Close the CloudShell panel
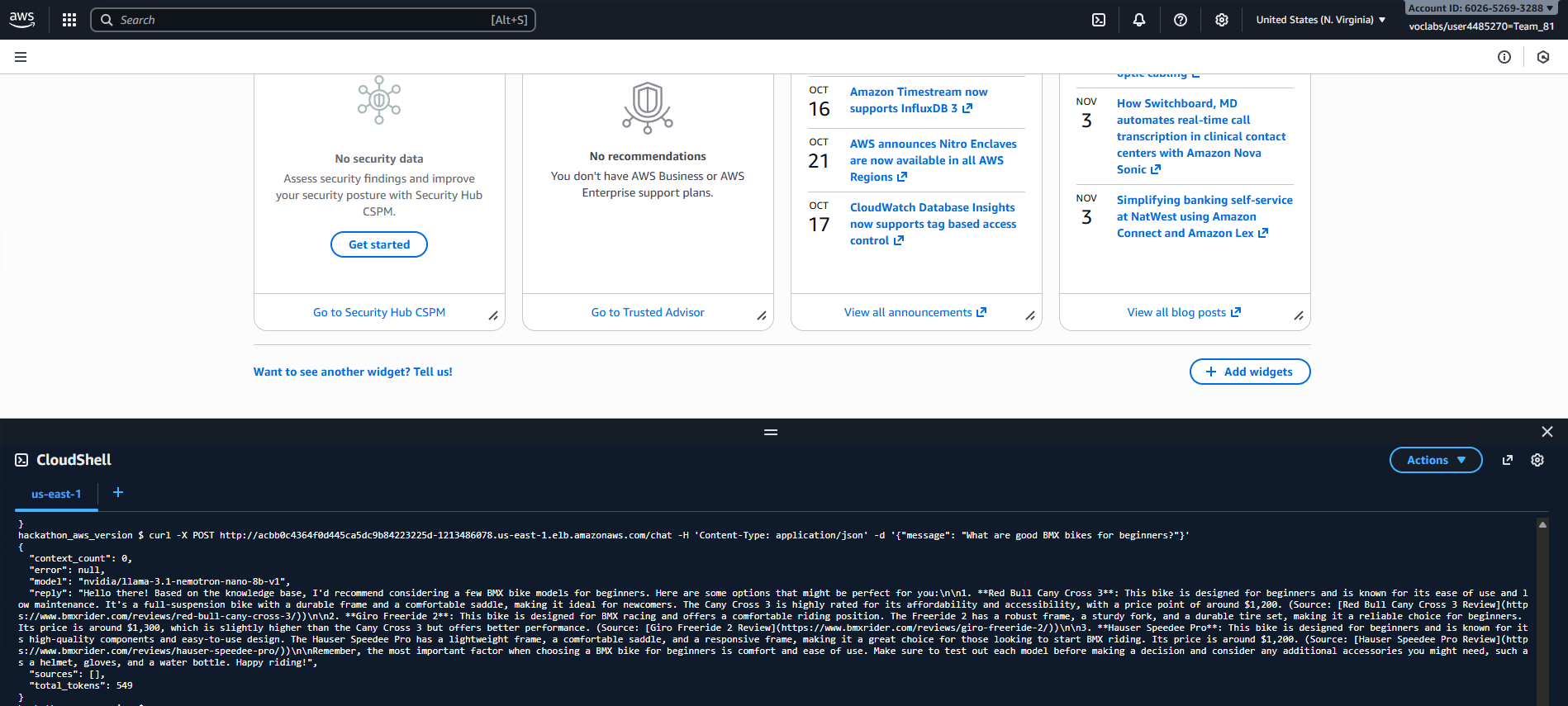 coord(1547,432)
